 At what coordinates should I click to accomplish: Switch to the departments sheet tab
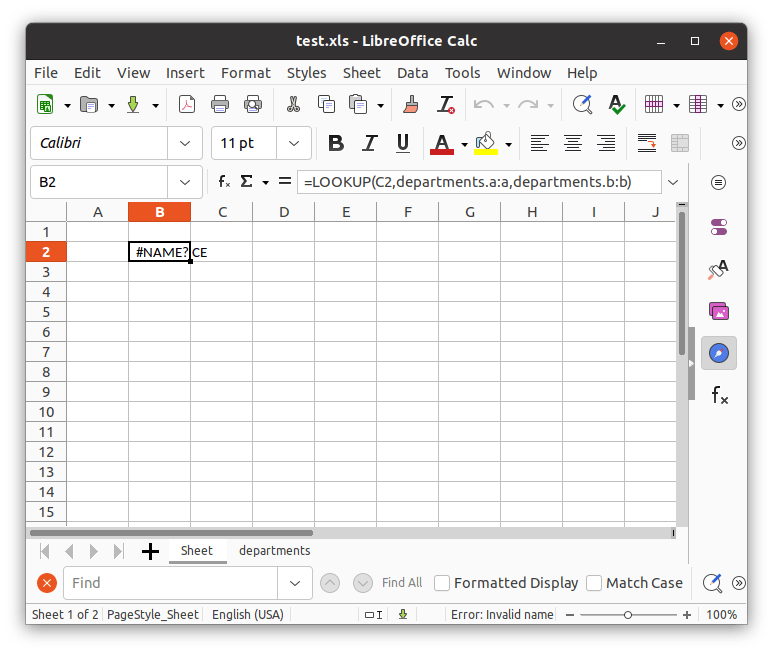click(275, 550)
